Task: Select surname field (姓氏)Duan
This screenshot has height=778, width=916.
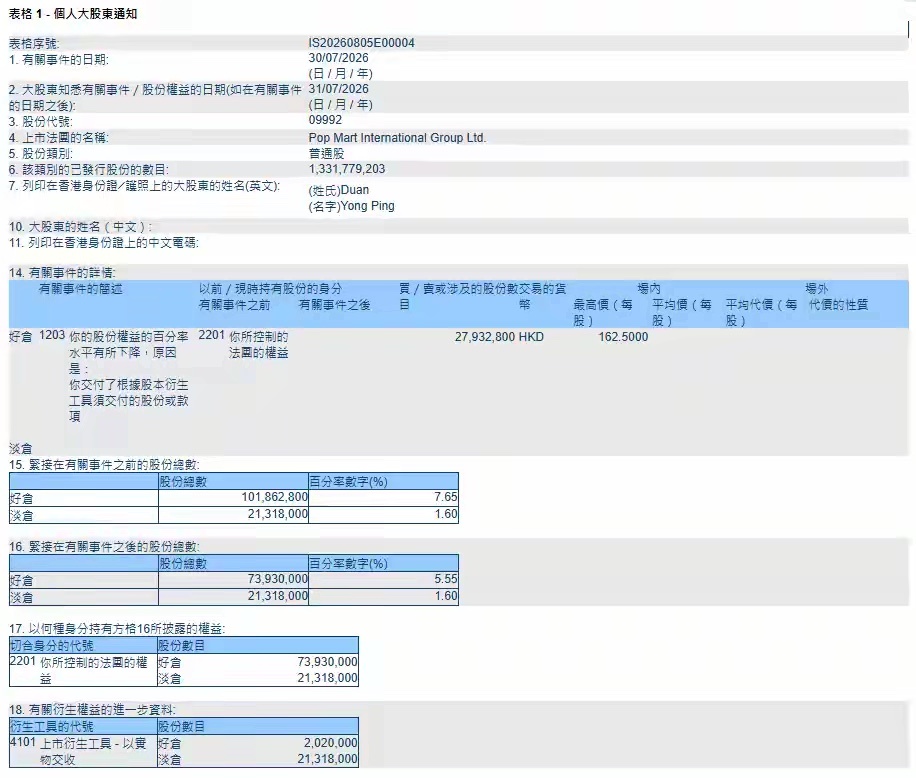Action: [339, 190]
